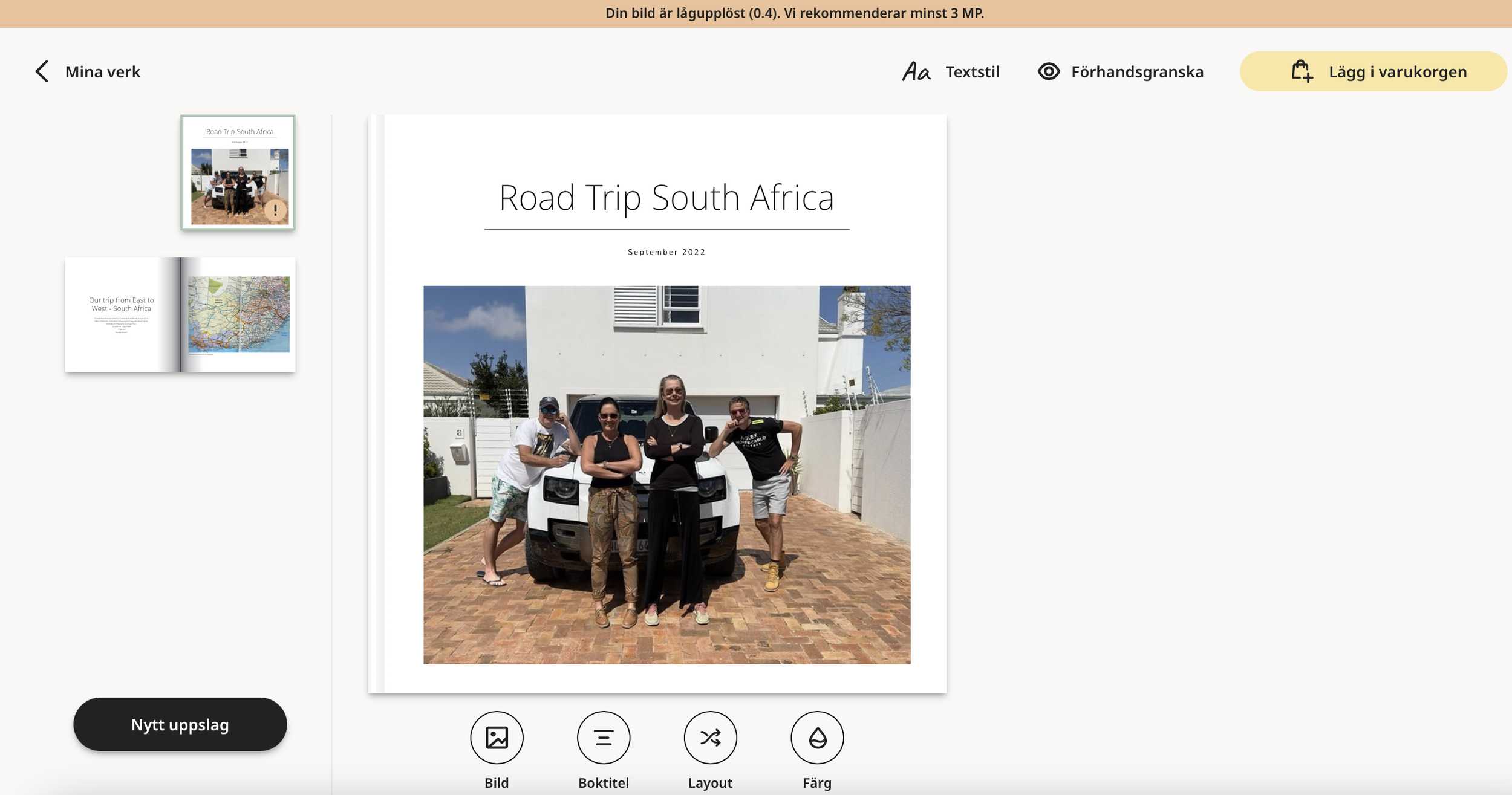The height and width of the screenshot is (795, 1512).
Task: Click the Bild image icon
Action: (497, 738)
